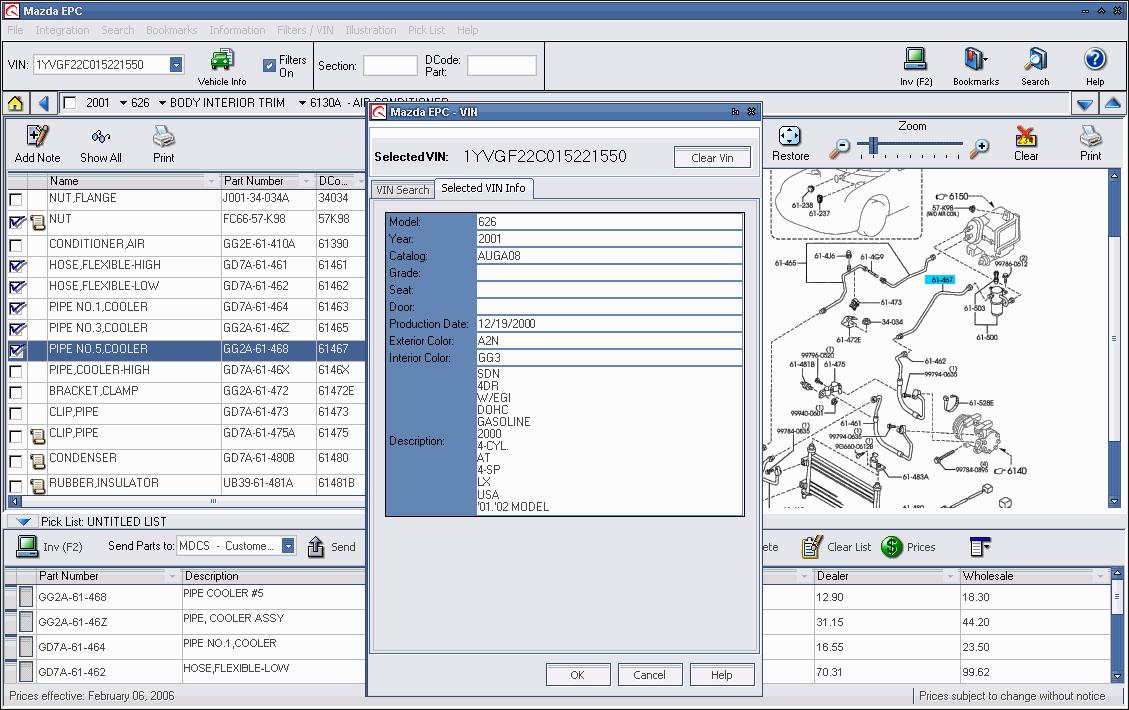Clear diagram selections icon
This screenshot has width=1129, height=710.
1025,135
